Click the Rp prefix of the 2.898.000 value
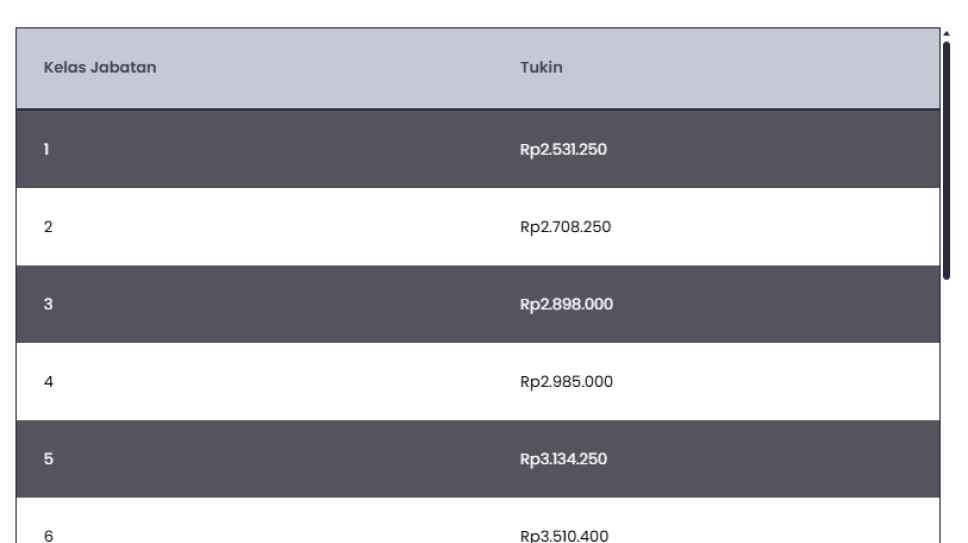 pyautogui.click(x=529, y=305)
